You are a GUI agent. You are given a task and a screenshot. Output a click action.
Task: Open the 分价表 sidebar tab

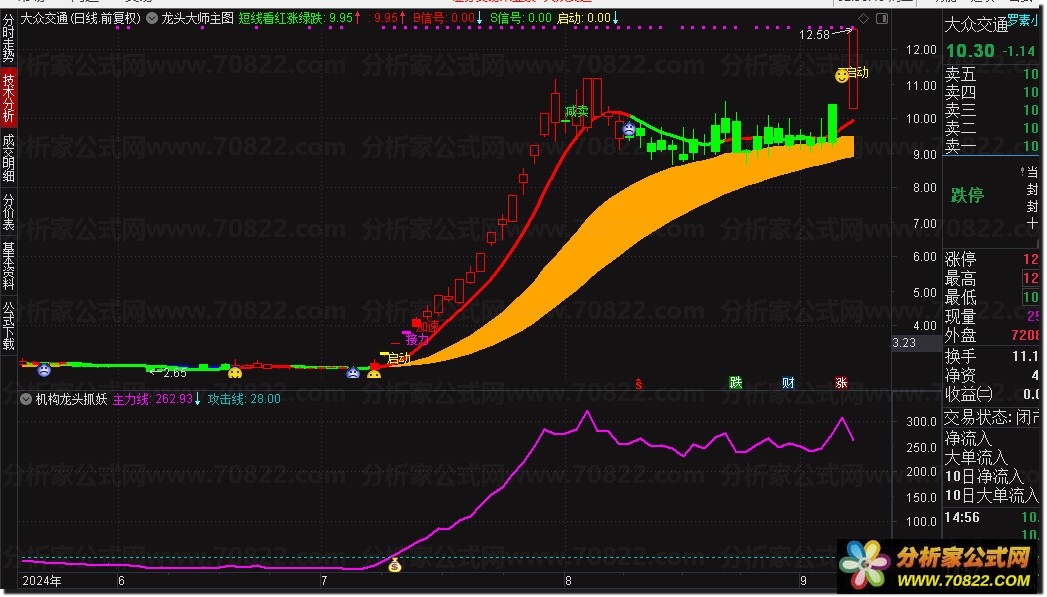click(9, 211)
